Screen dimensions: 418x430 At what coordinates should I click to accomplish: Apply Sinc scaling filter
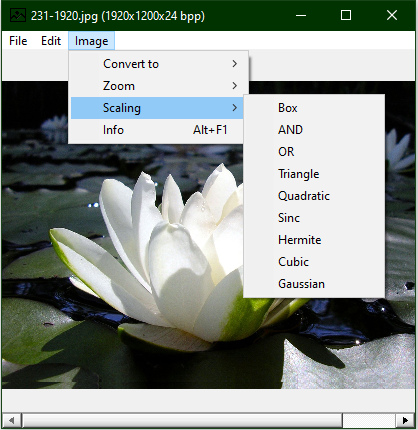[x=314, y=218]
